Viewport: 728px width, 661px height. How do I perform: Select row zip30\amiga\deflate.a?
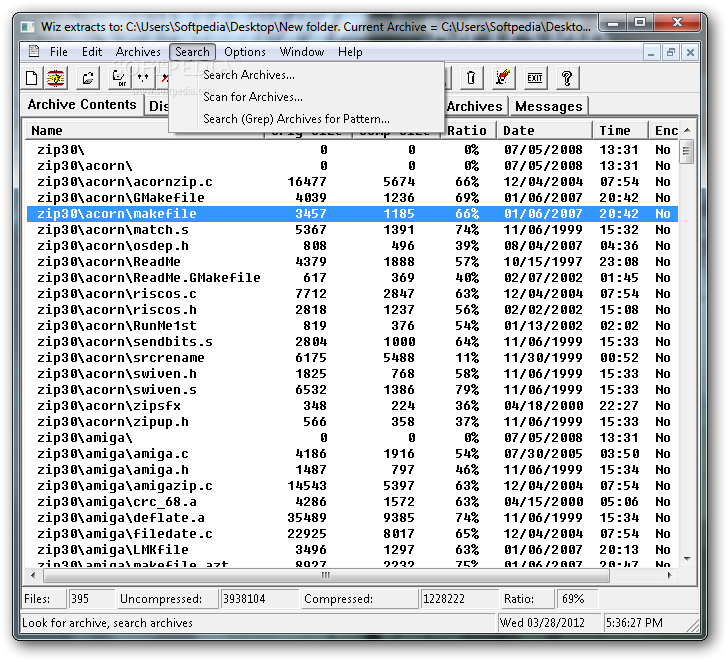point(352,518)
